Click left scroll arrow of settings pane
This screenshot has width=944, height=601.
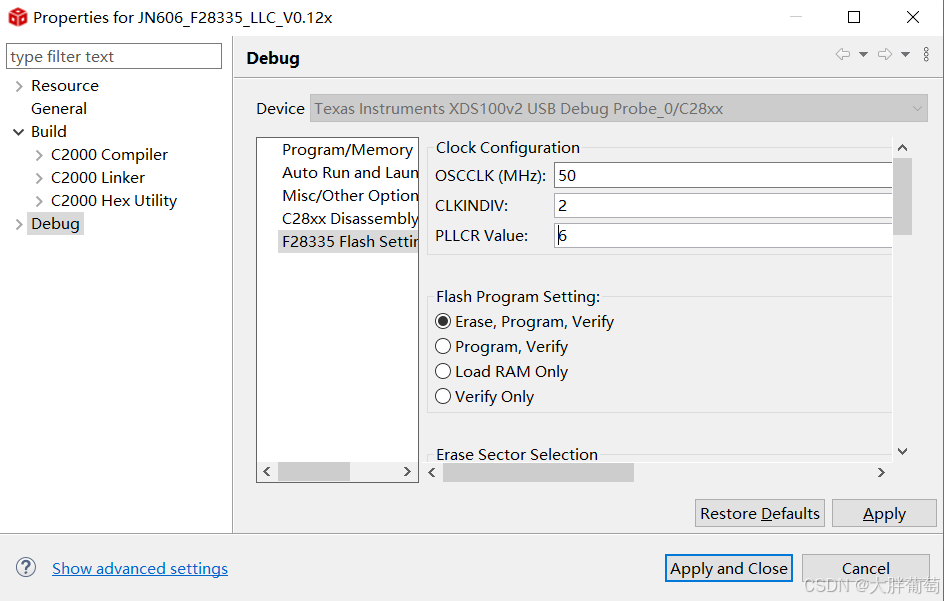(x=432, y=473)
